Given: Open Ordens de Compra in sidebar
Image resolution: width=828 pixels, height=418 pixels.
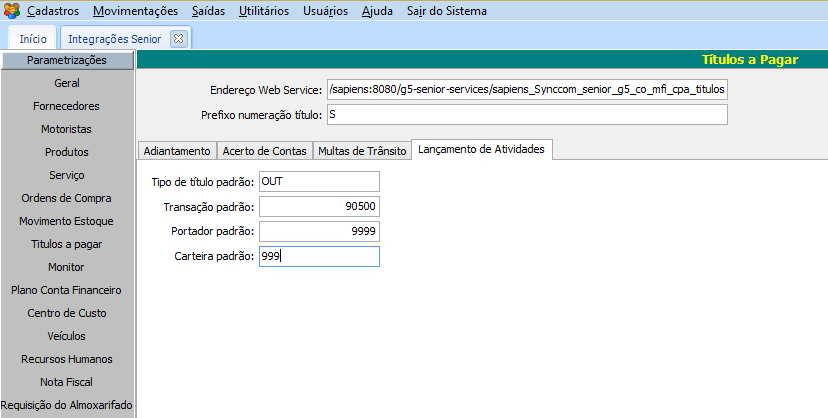Looking at the screenshot, I should click(x=67, y=198).
